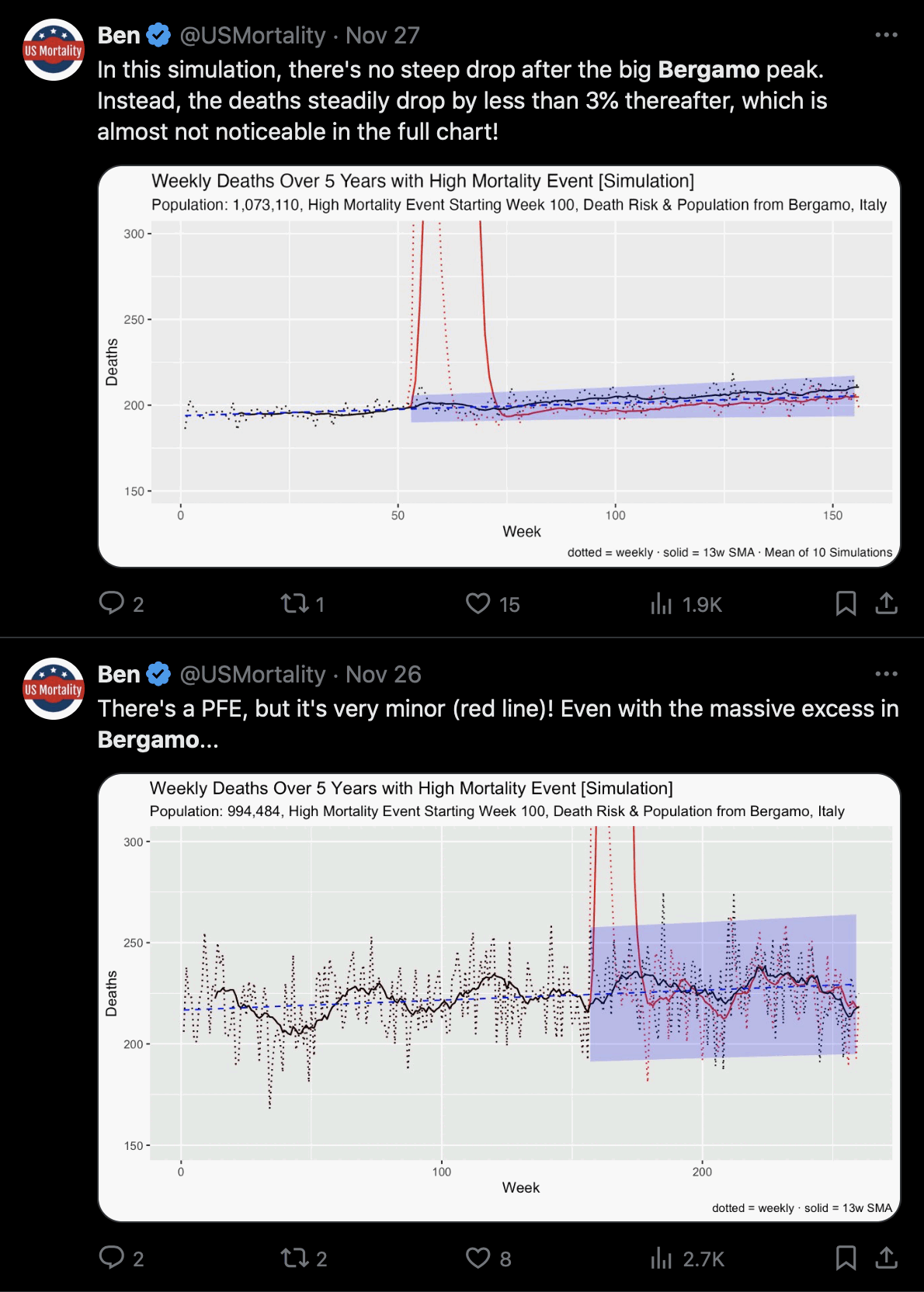Enlarge the Mean of 10 Simulations chart image
This screenshot has width=924, height=1292.
tap(498, 366)
